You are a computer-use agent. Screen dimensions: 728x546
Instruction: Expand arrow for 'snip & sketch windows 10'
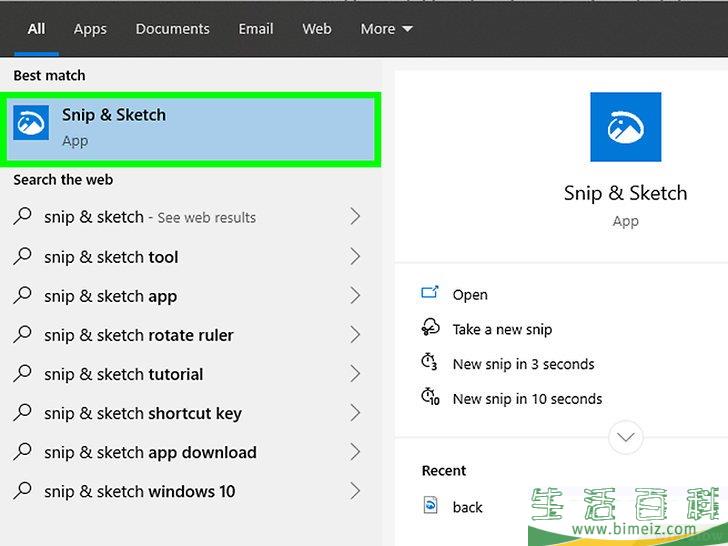click(354, 491)
